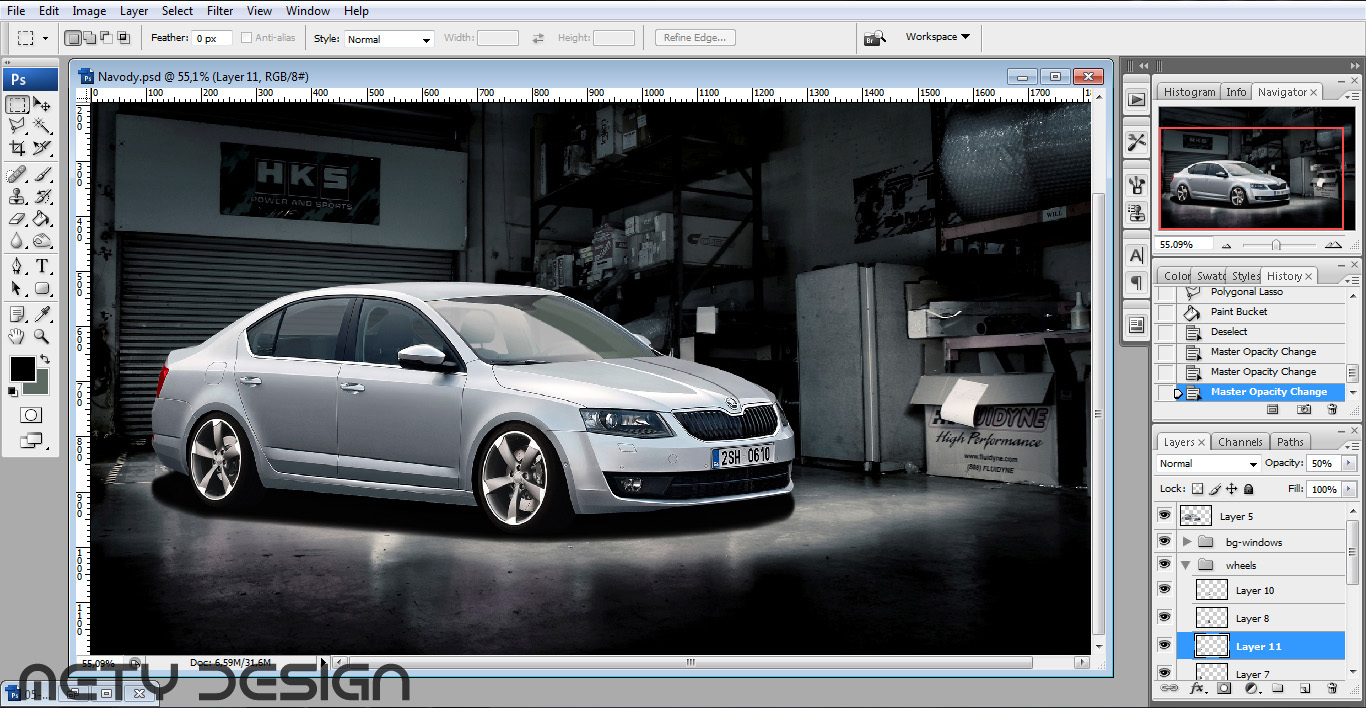
Task: Open the Actions panel play icon
Action: (1136, 99)
